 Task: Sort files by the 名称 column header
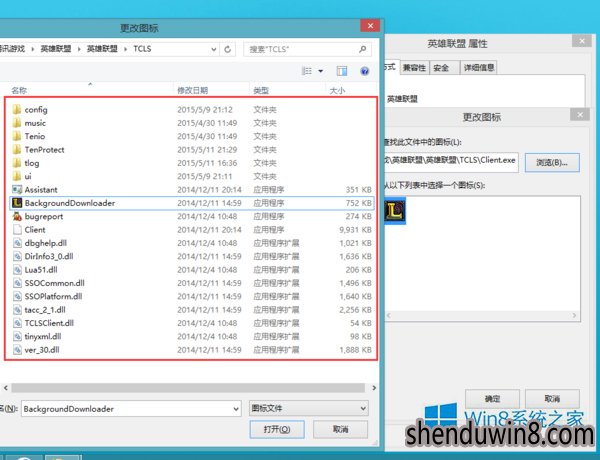(x=19, y=91)
